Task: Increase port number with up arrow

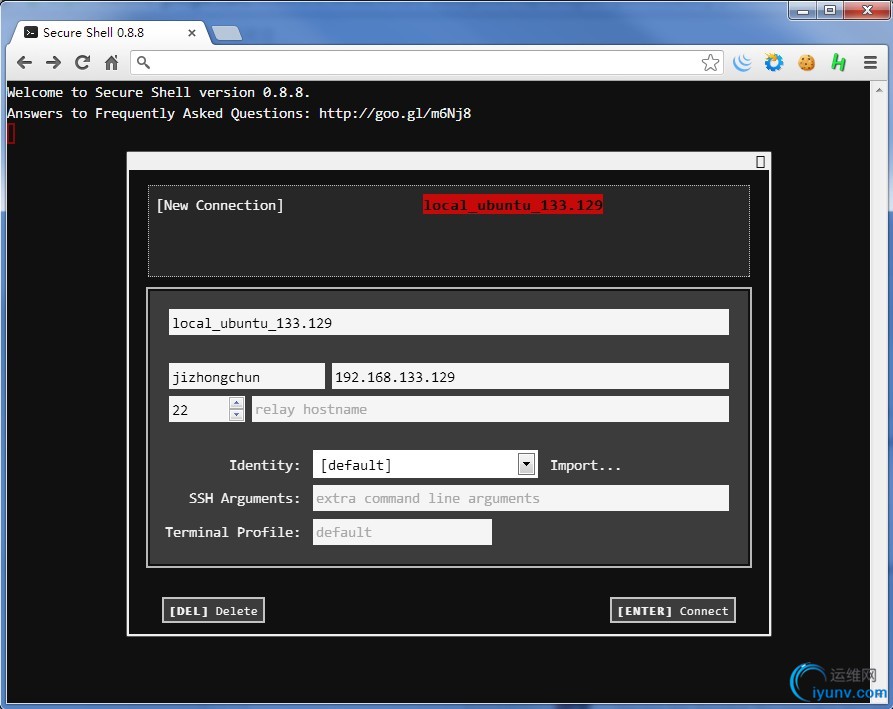Action: (x=236, y=403)
